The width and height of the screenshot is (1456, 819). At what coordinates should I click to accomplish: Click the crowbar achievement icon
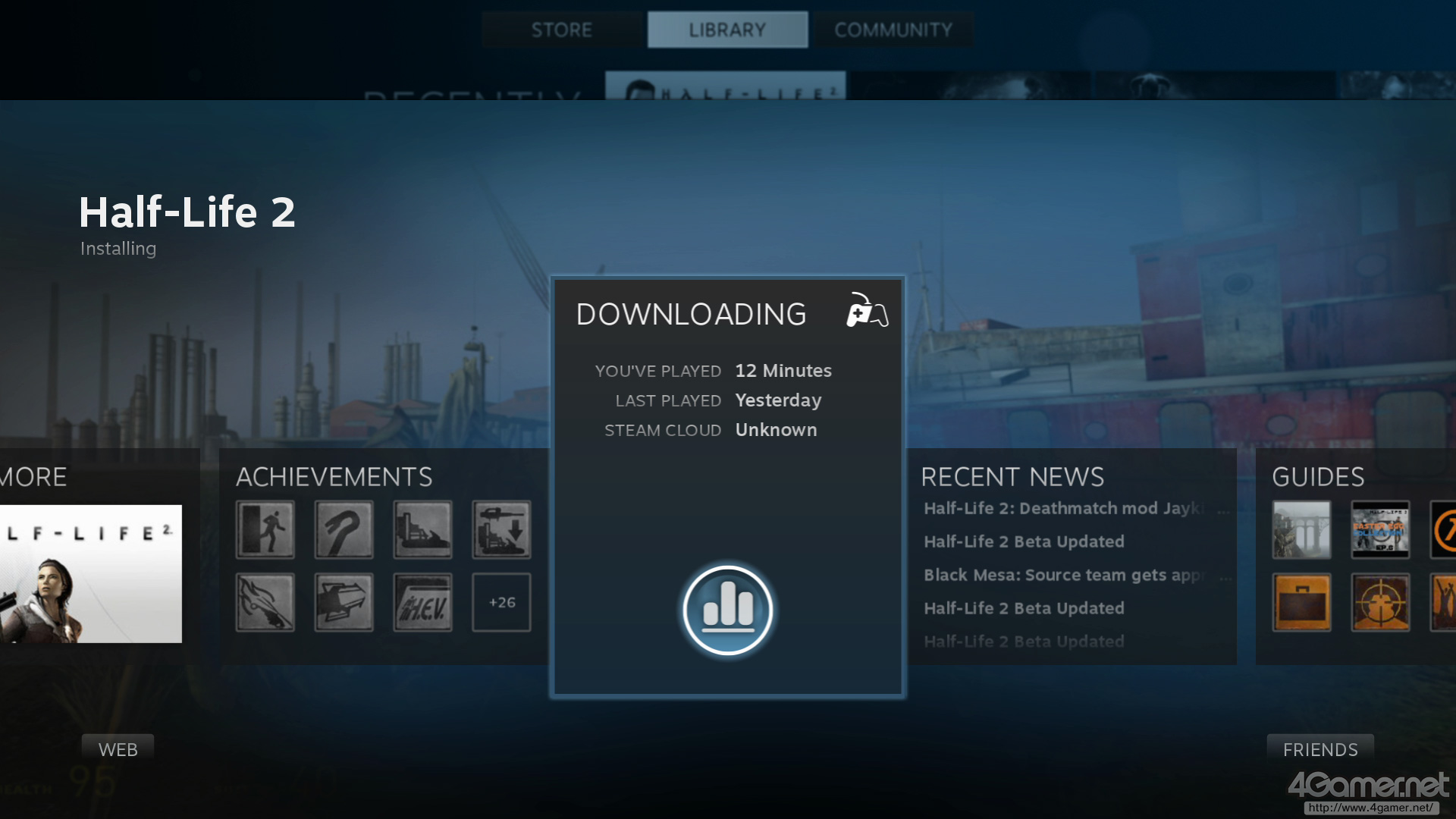(x=344, y=529)
